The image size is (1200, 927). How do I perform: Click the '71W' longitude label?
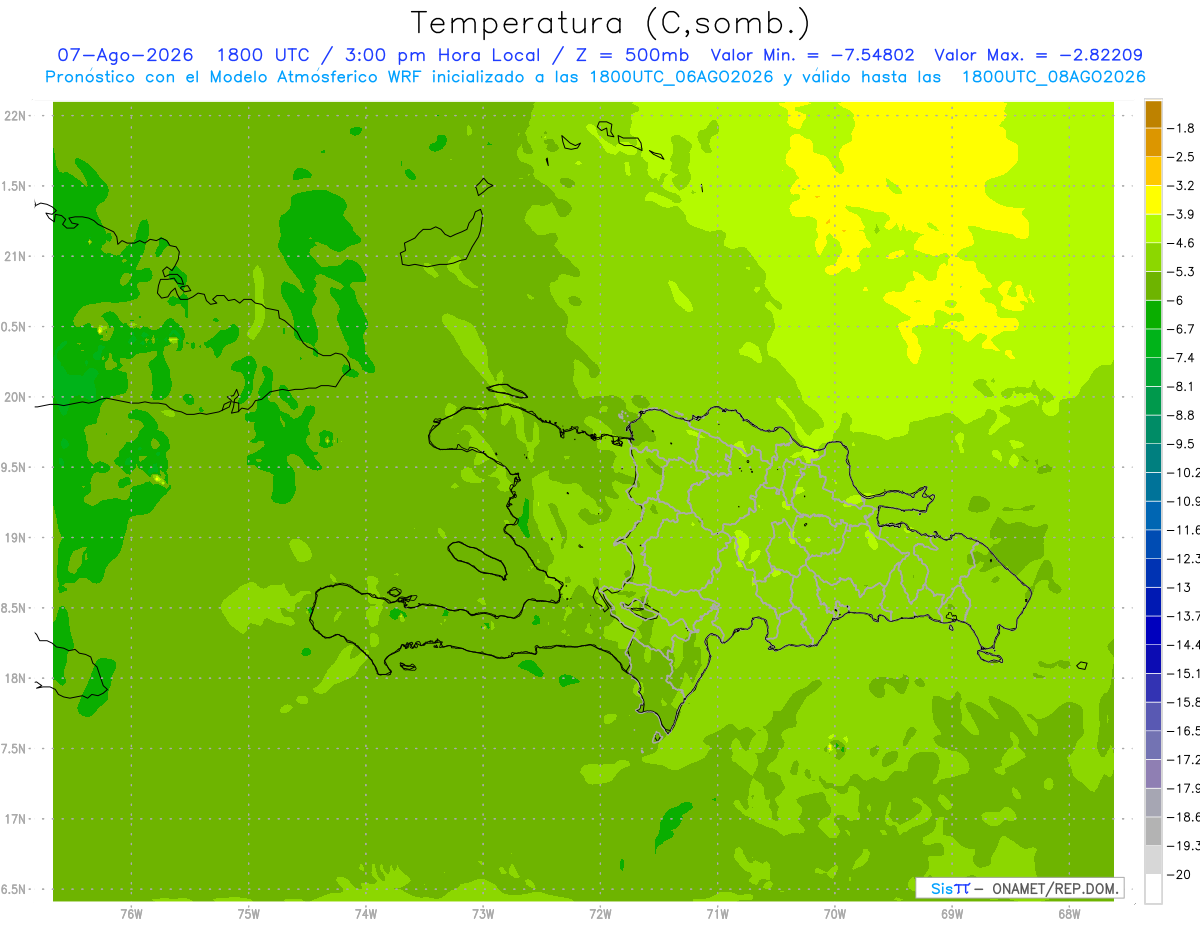point(717,913)
